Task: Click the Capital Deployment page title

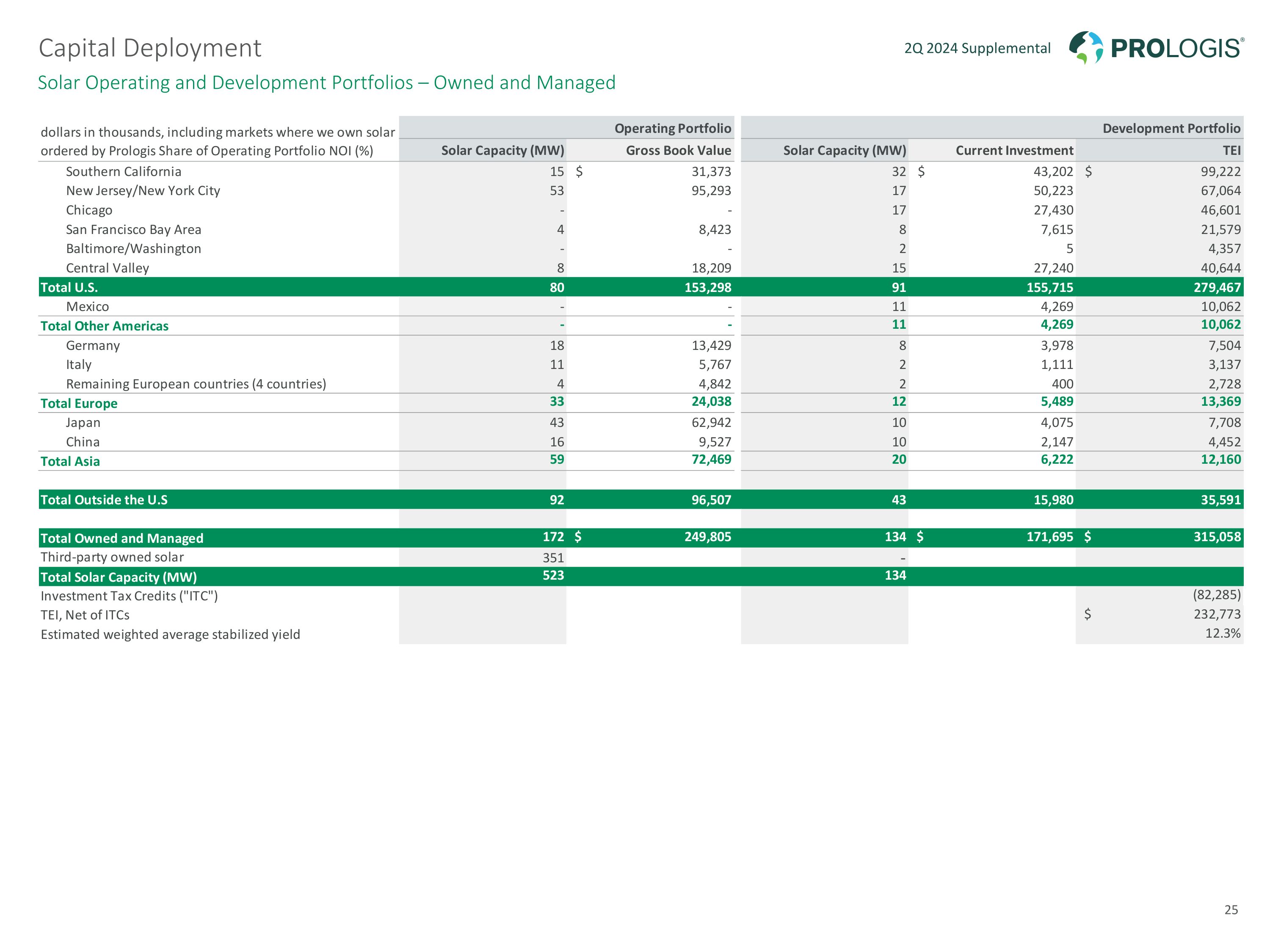Action: coord(150,48)
